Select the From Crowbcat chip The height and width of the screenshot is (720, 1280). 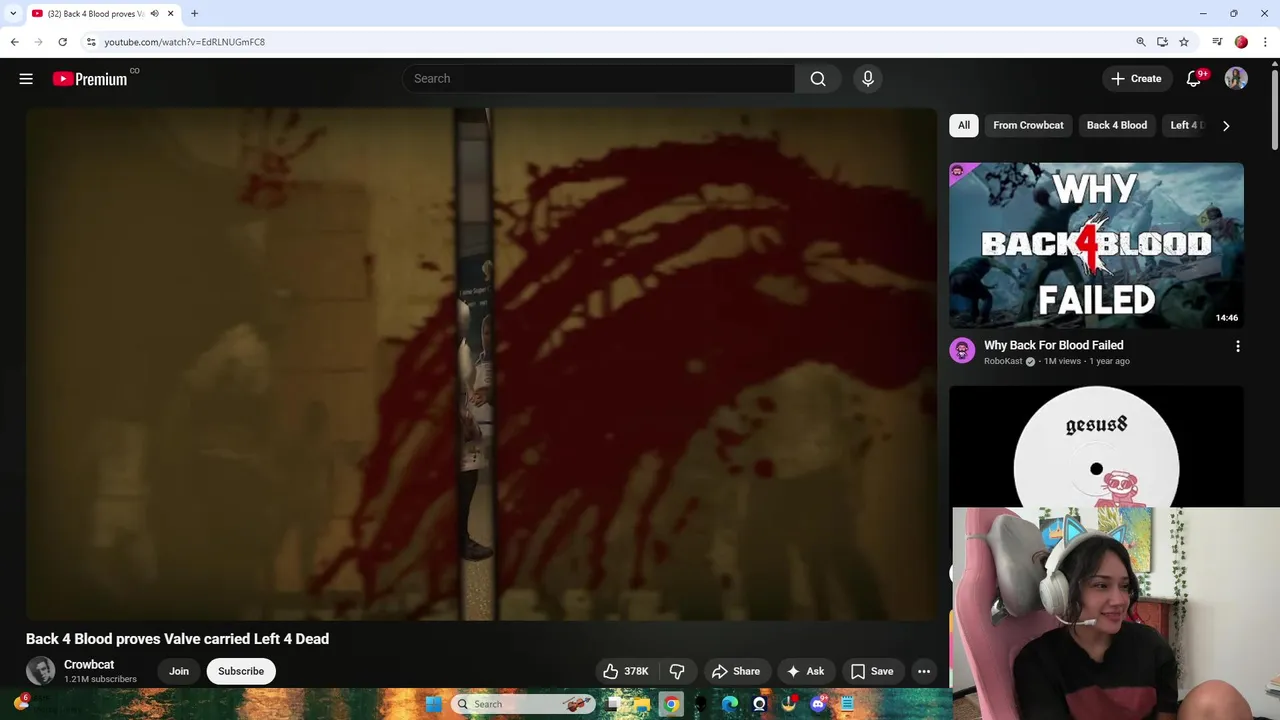pyautogui.click(x=1028, y=125)
